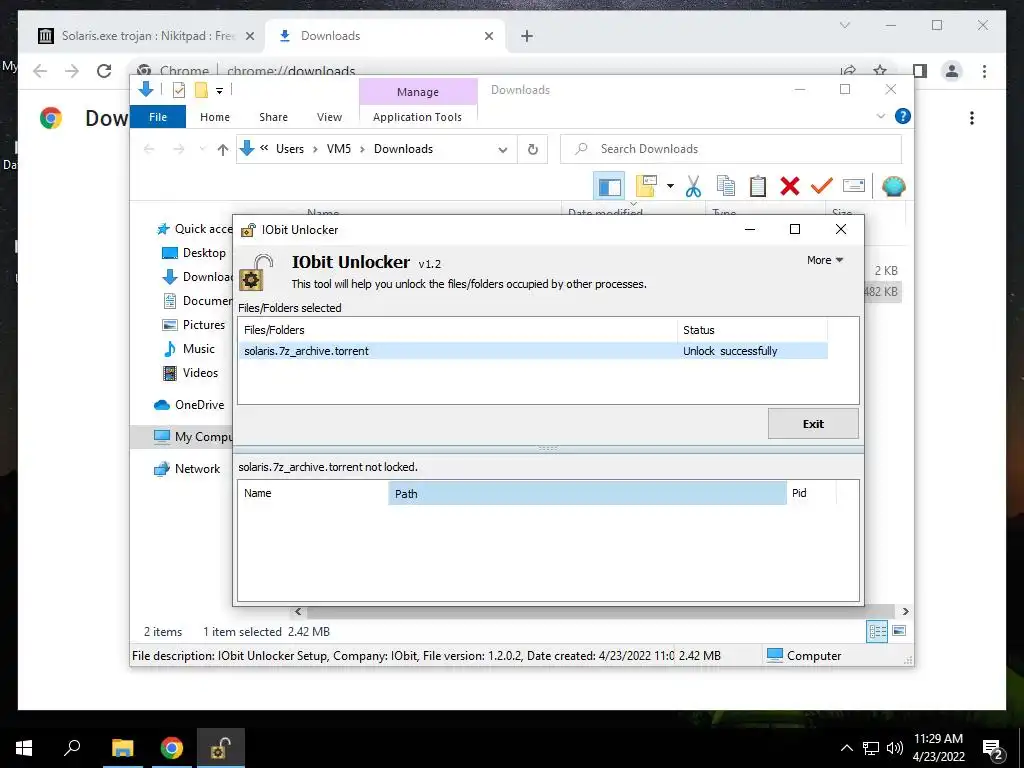This screenshot has height=768, width=1024.
Task: Select Documents in the navigation pane
Action: [197, 301]
